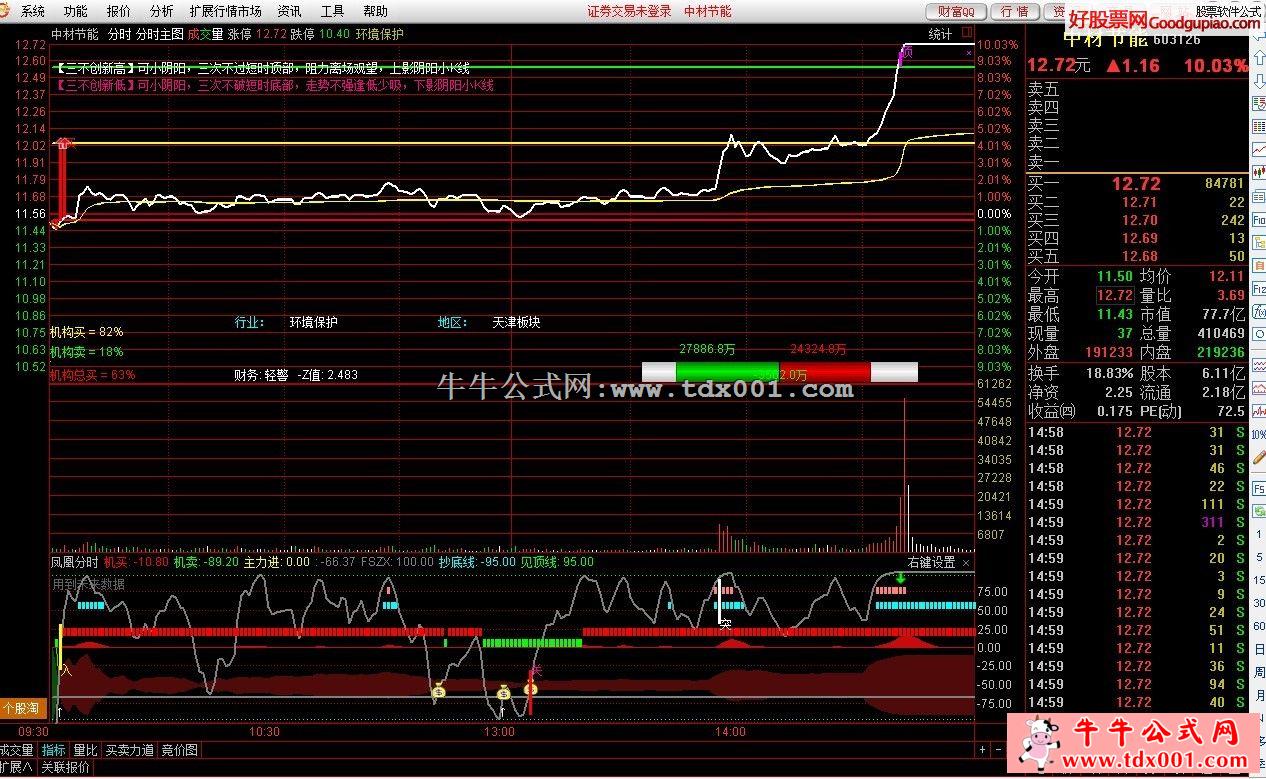The height and width of the screenshot is (779, 1266).
Task: Open the 扩展行情市场 menu
Action: pyautogui.click(x=225, y=11)
